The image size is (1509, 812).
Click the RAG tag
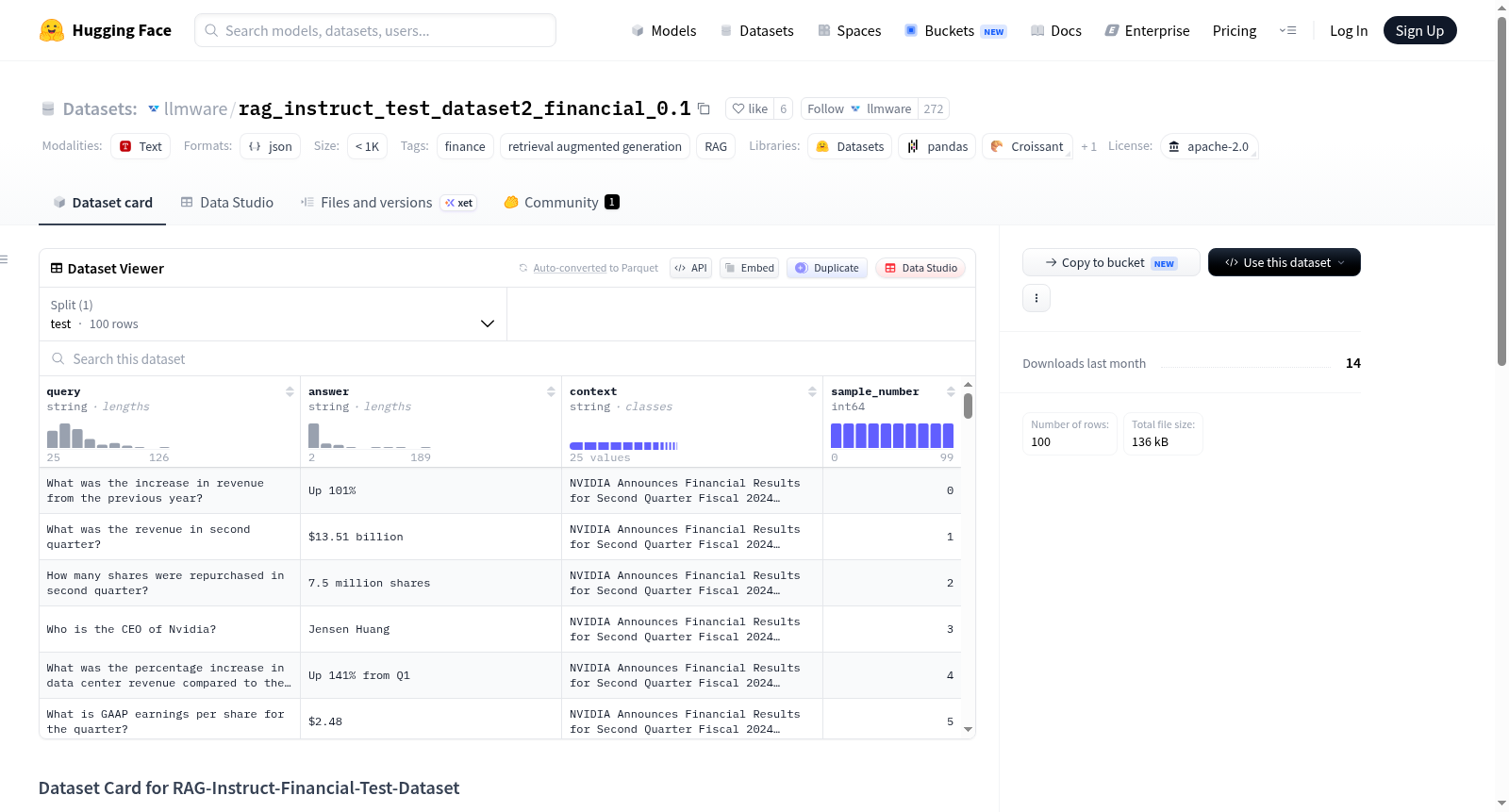pyautogui.click(x=716, y=146)
